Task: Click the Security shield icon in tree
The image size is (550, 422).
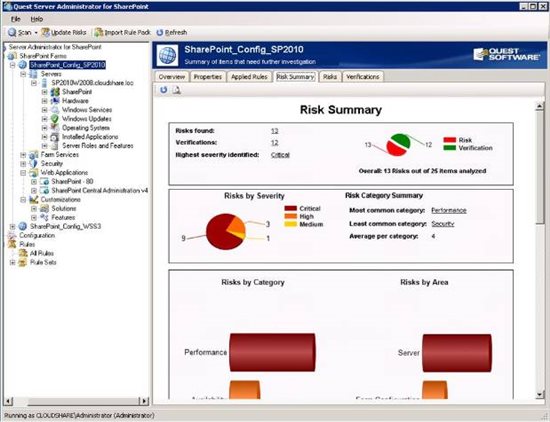Action: (x=33, y=163)
